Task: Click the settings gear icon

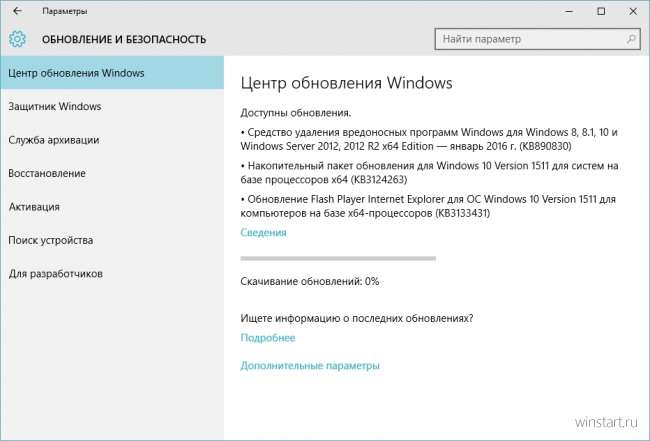Action: click(x=17, y=39)
